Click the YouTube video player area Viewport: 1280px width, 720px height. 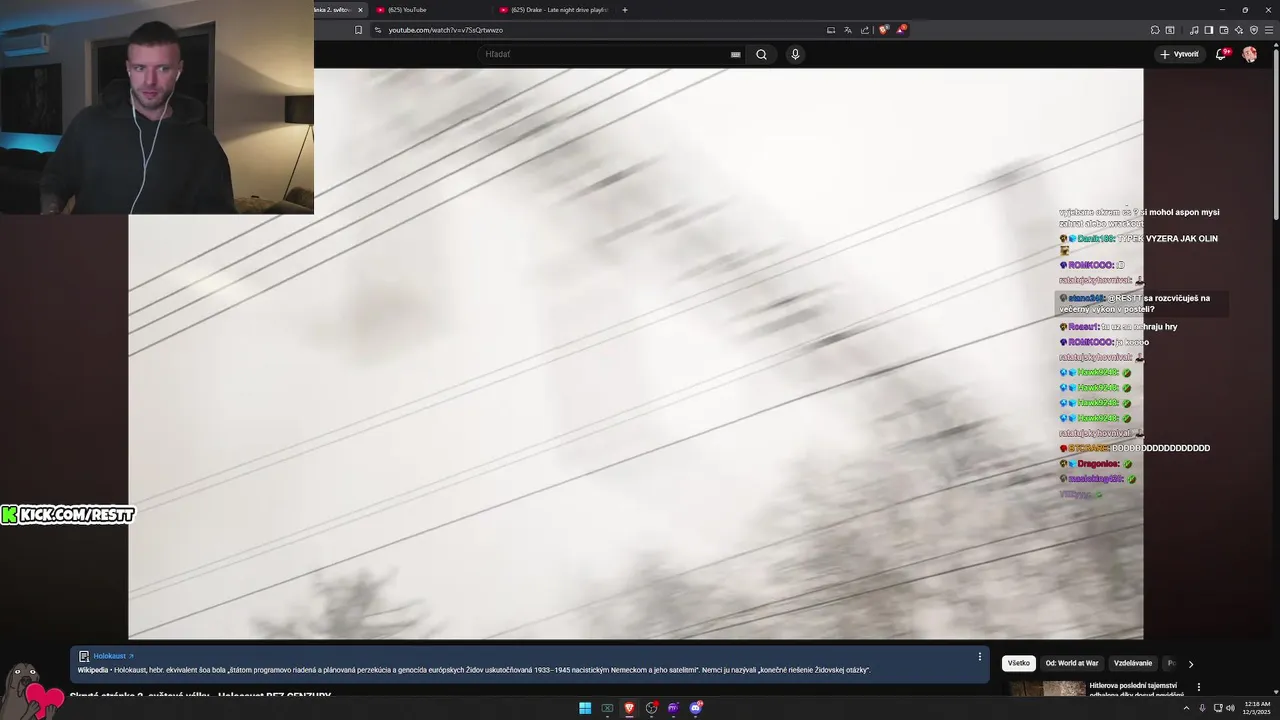(636, 354)
